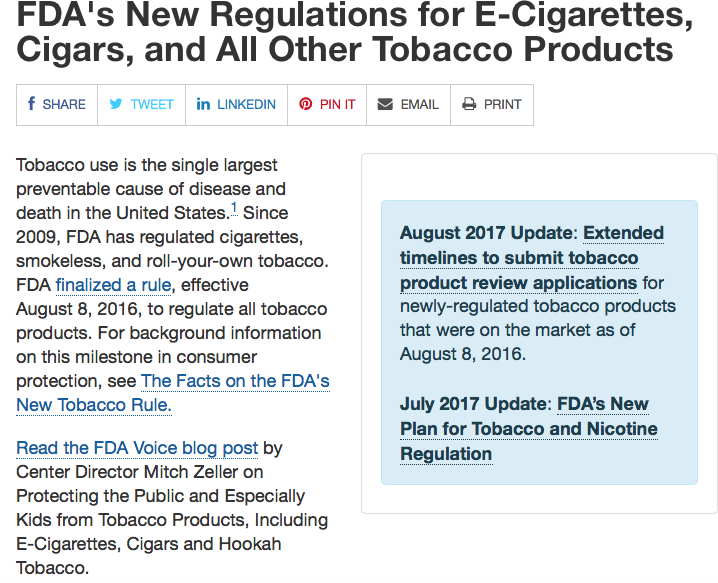The width and height of the screenshot is (718, 583).
Task: Click the Pinterest logo icon
Action: coord(306,104)
